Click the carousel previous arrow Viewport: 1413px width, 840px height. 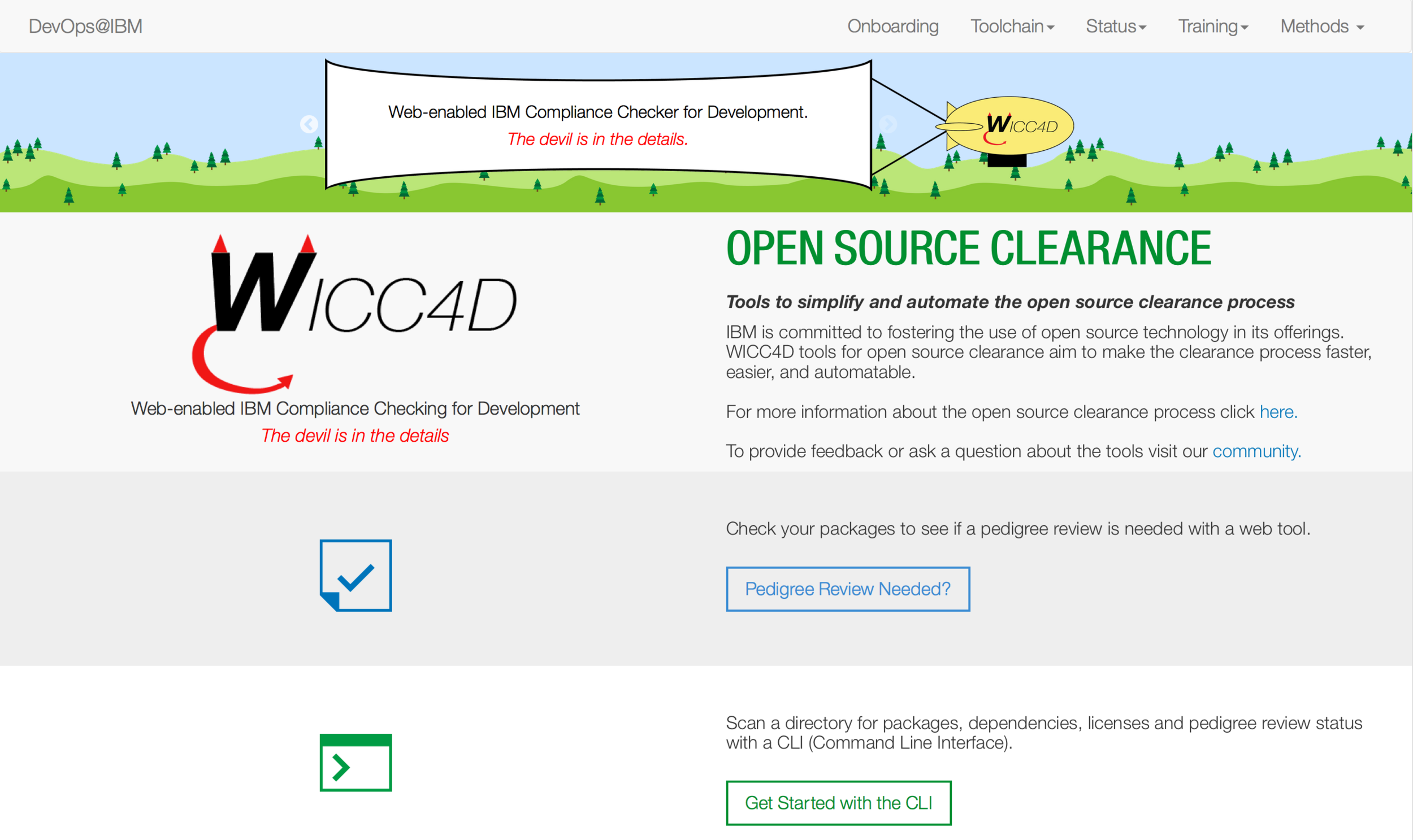pos(309,124)
